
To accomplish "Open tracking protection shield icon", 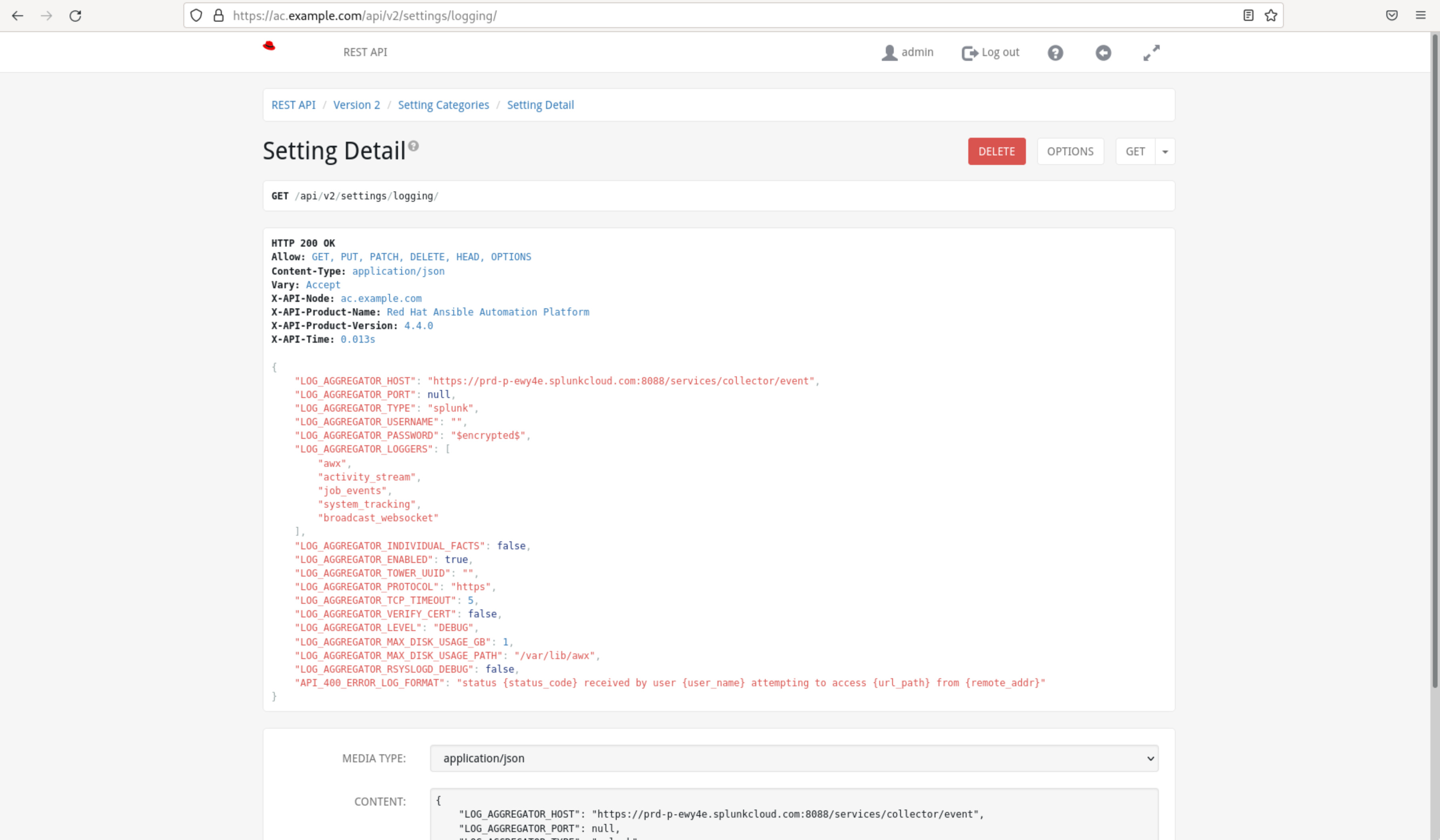I will [x=196, y=16].
